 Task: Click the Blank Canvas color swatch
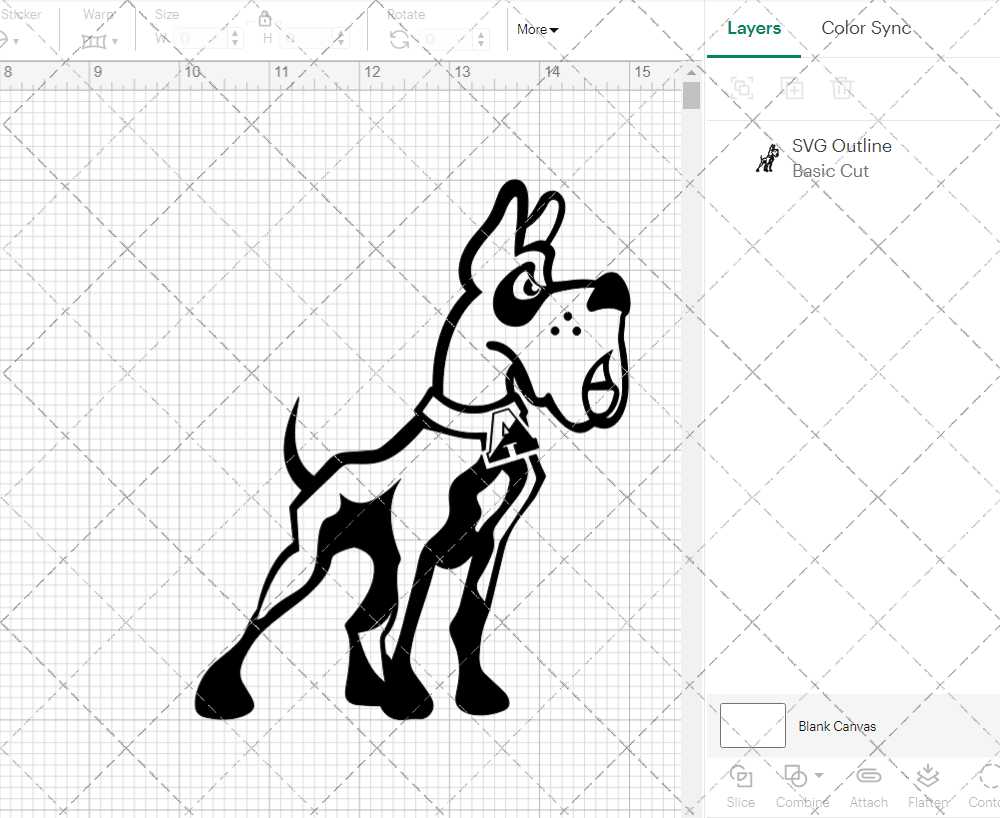click(751, 726)
